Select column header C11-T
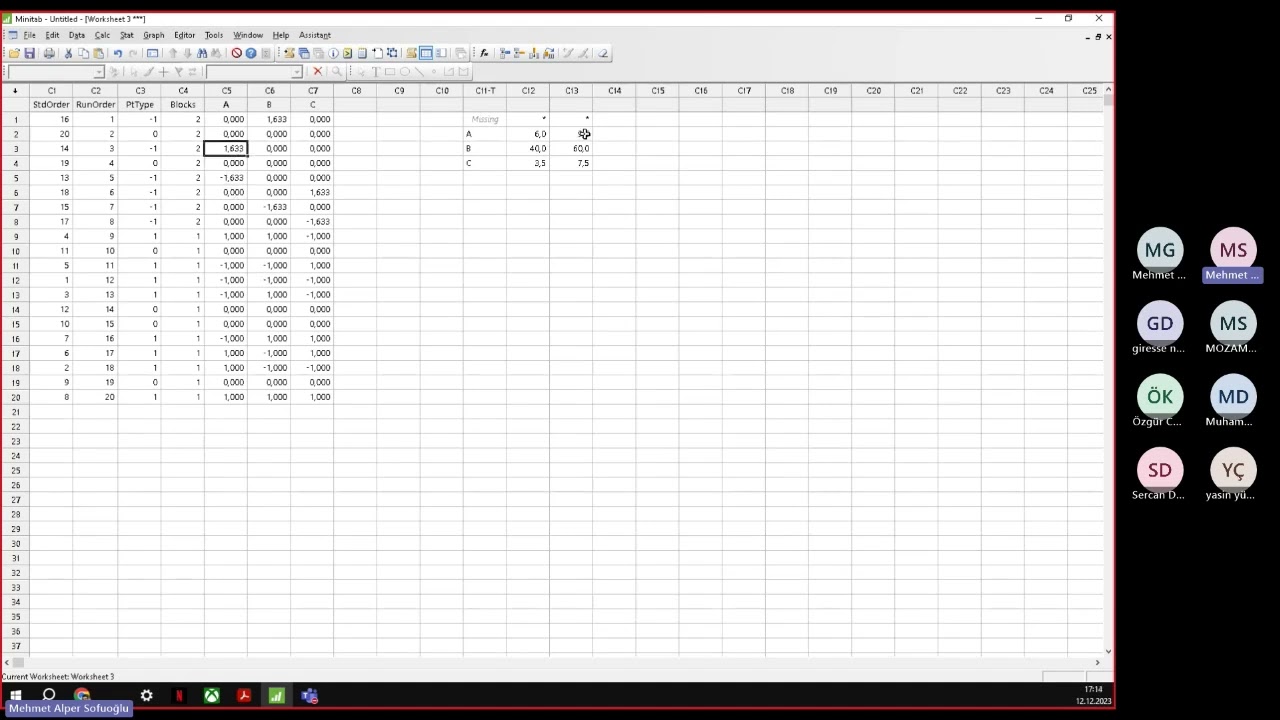 click(x=485, y=90)
